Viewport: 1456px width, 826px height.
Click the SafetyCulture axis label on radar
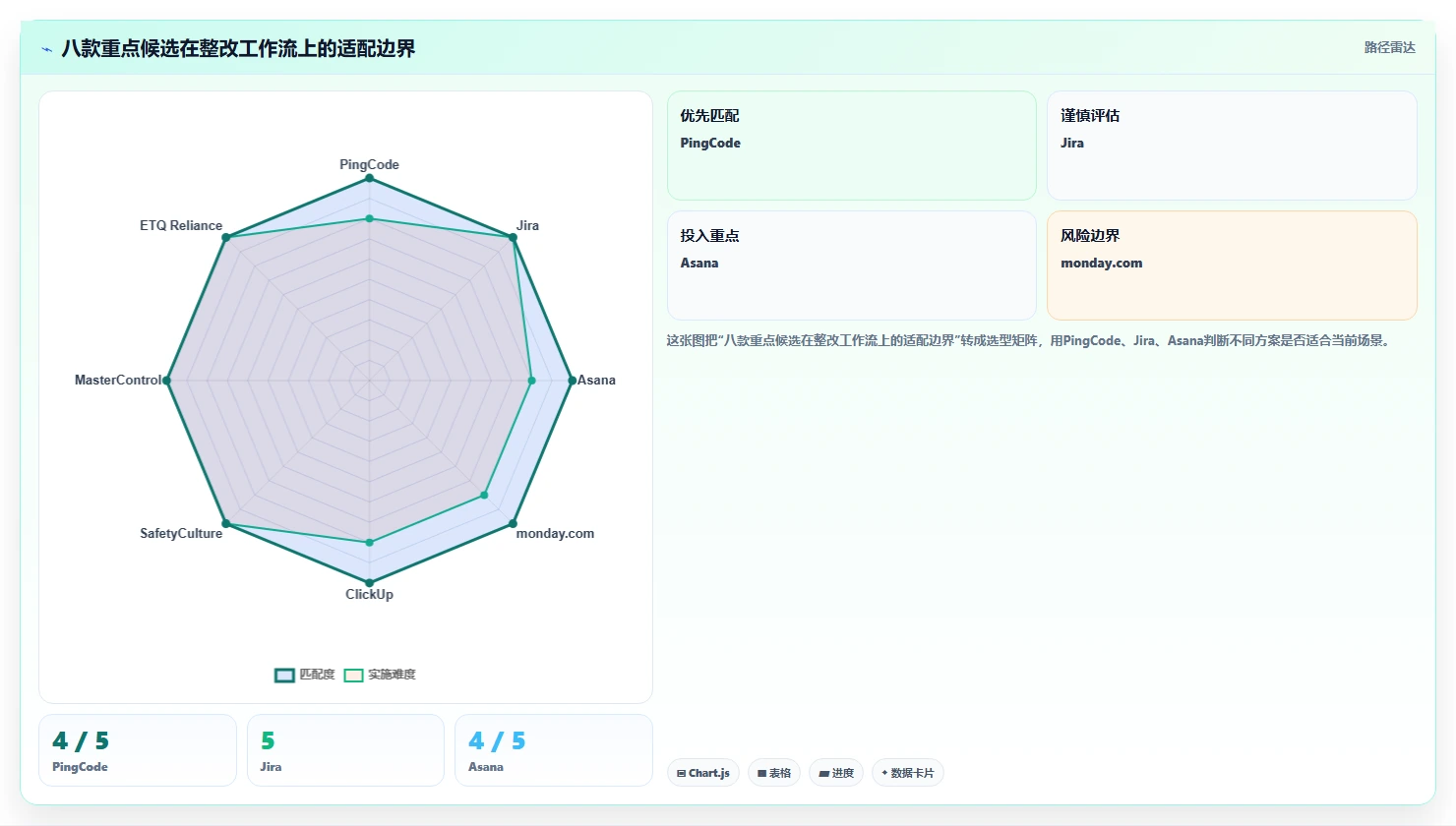(181, 533)
